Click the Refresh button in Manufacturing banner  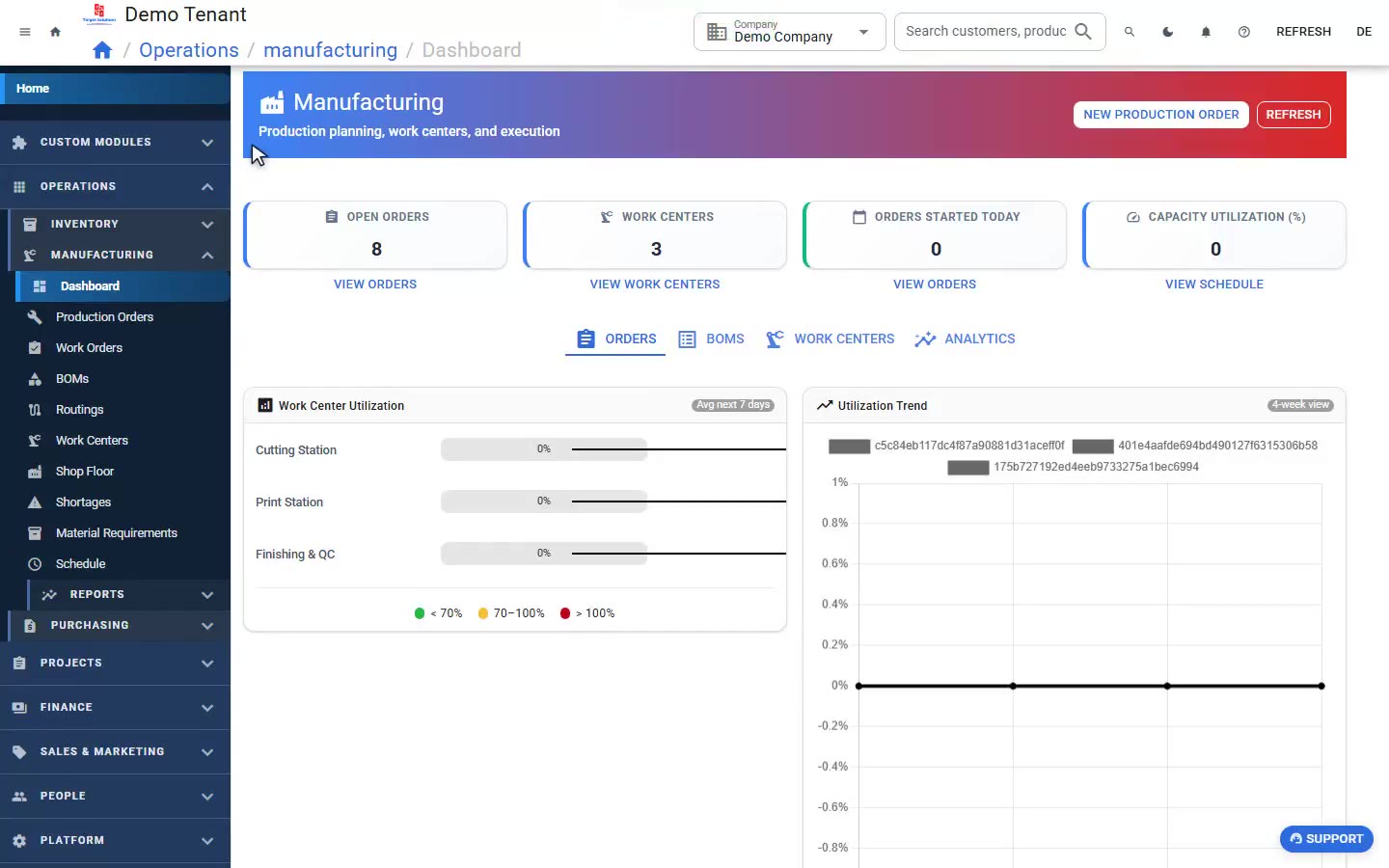point(1294,115)
